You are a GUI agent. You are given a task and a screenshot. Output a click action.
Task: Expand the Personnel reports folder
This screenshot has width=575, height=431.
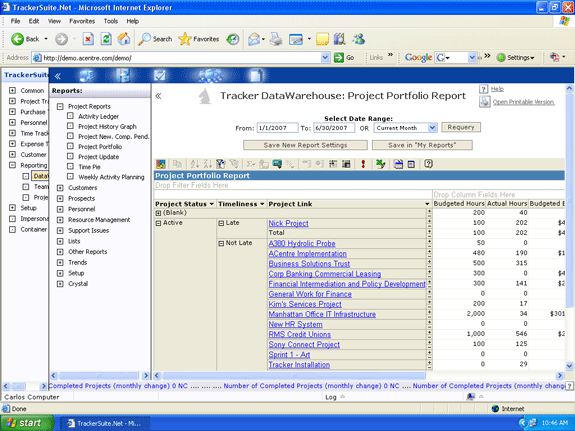60,209
